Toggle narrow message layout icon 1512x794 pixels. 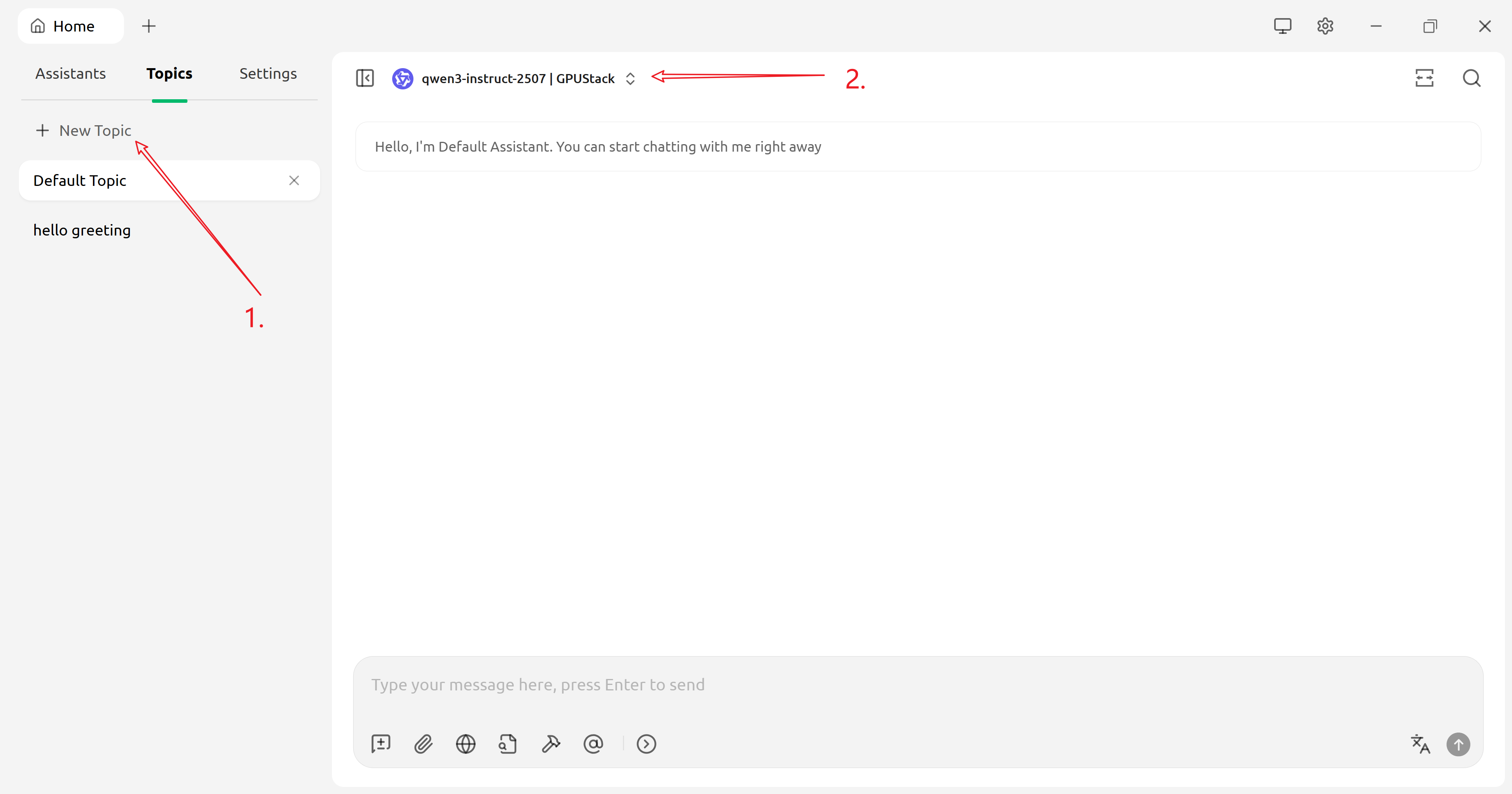pos(1424,78)
